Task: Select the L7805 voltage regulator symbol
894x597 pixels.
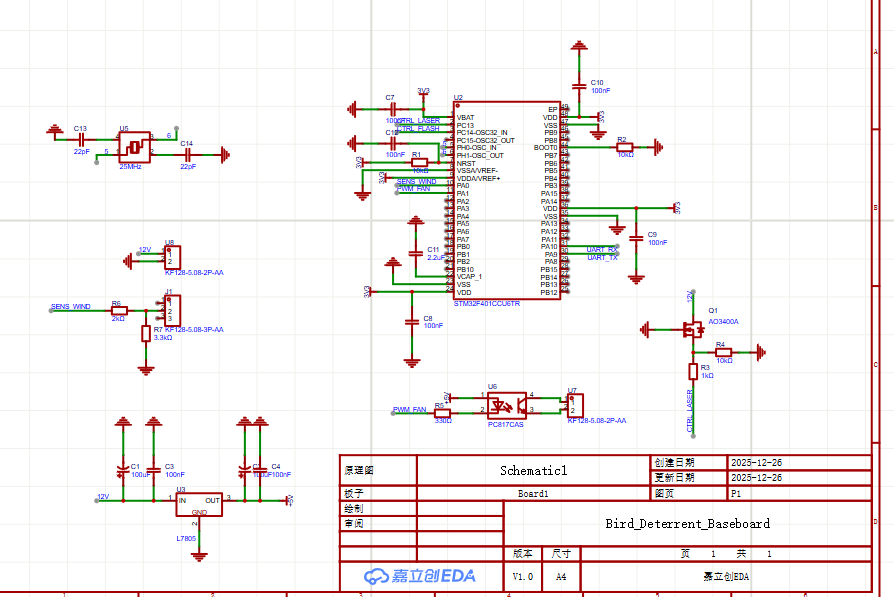Action: [x=200, y=504]
